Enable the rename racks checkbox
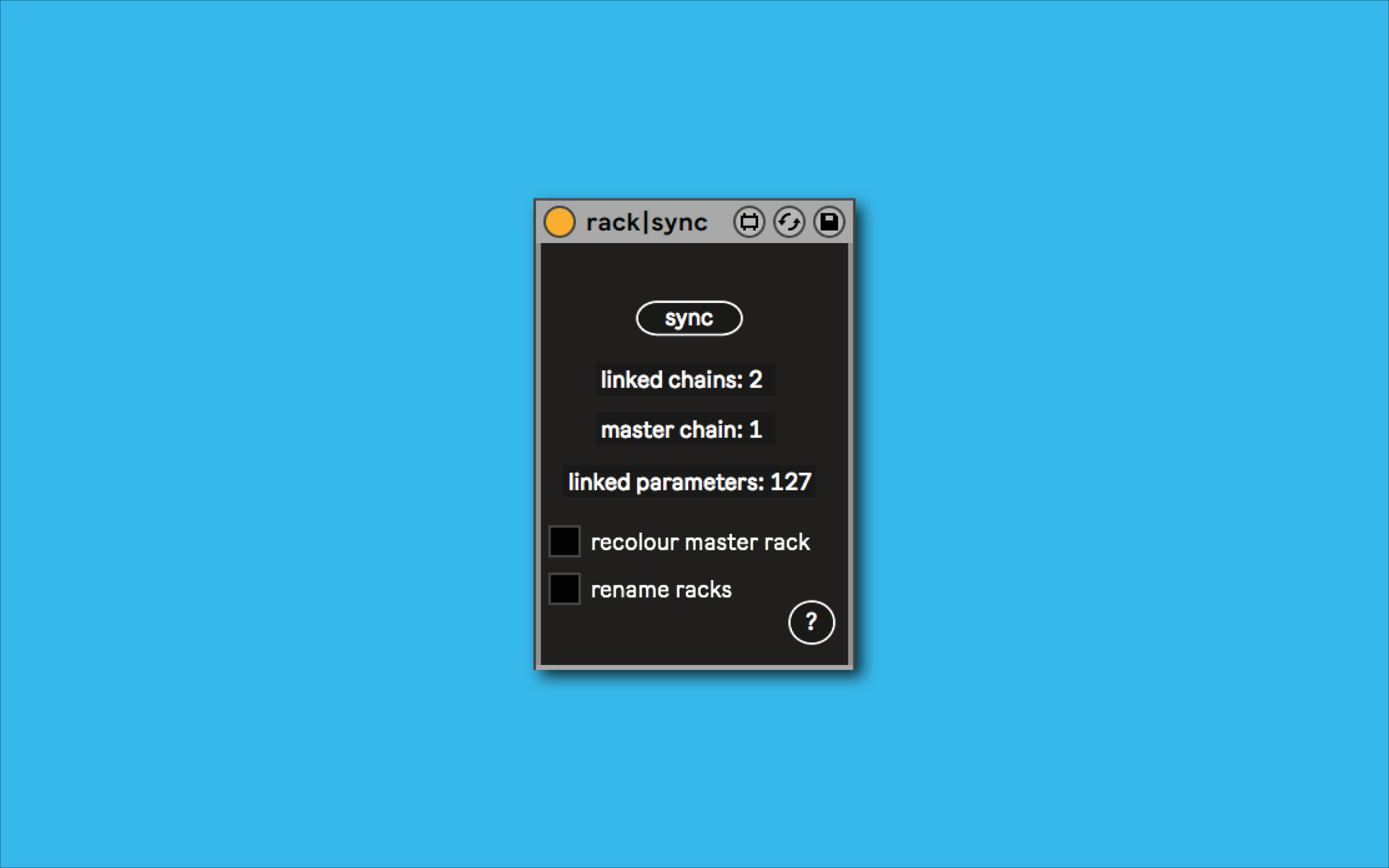This screenshot has width=1389, height=868. pyautogui.click(x=564, y=588)
